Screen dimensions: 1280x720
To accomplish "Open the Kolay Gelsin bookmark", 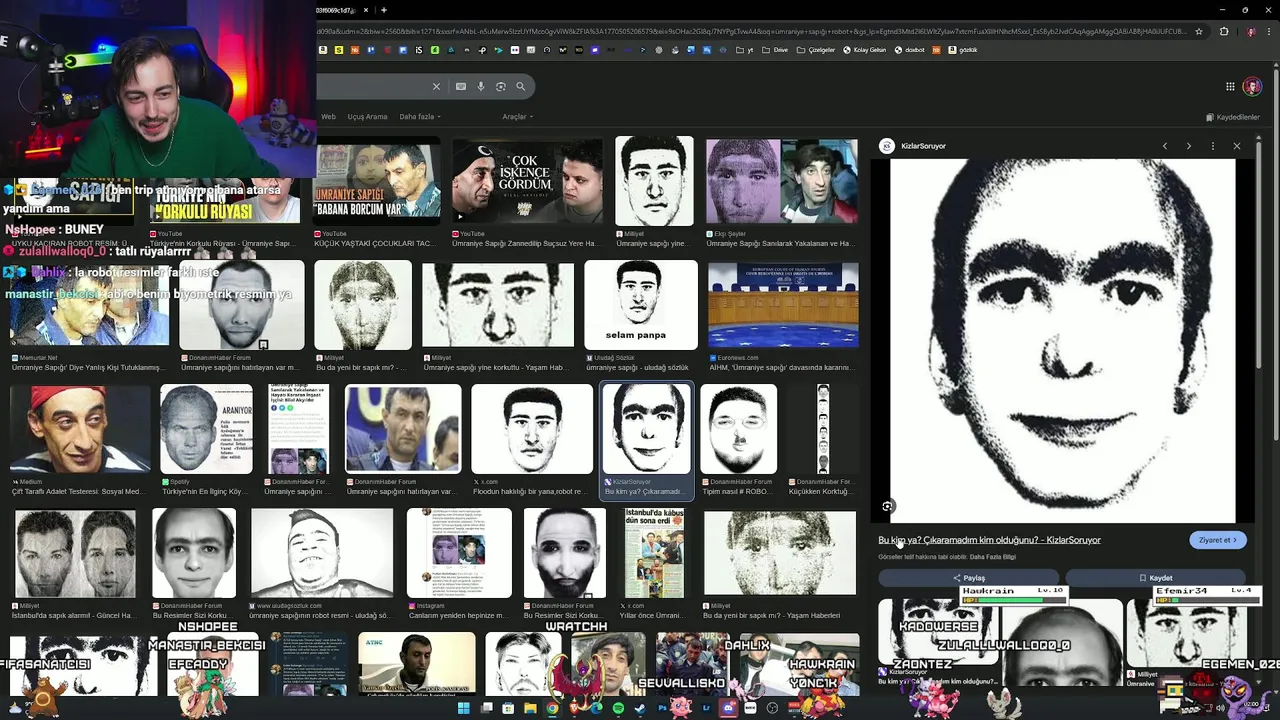I will [865, 50].
